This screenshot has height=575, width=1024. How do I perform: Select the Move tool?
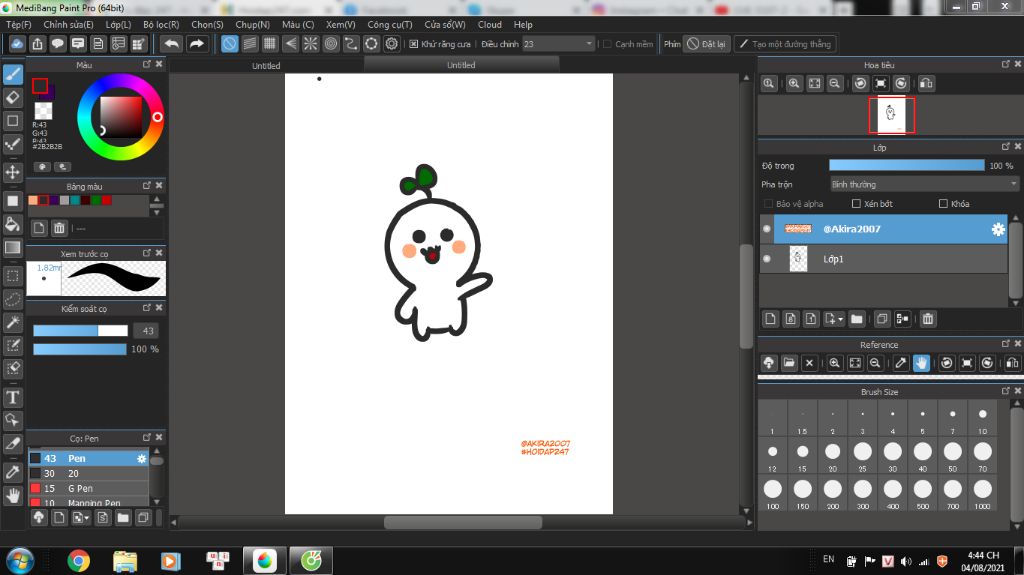(13, 172)
